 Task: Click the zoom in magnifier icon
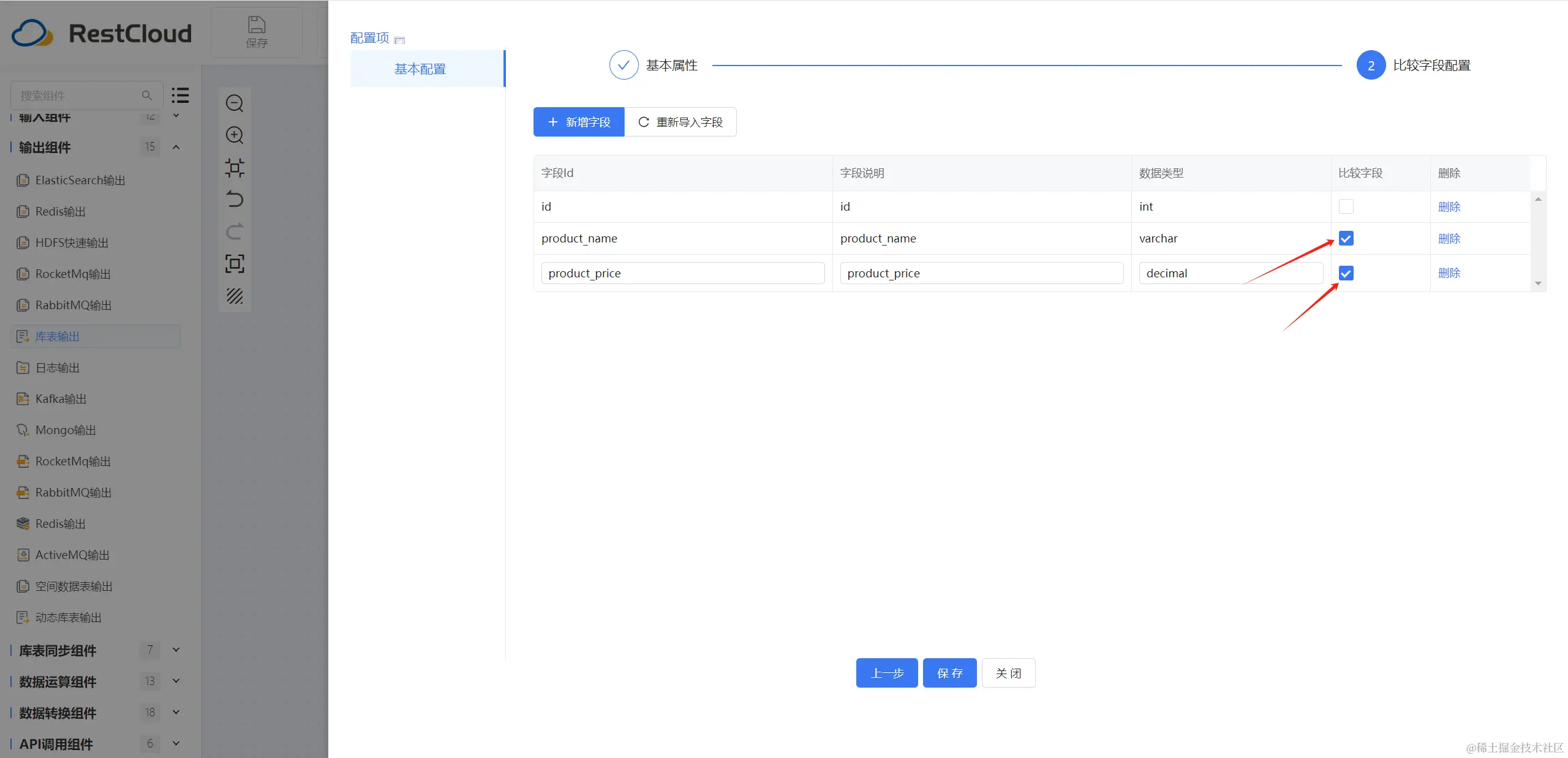coord(235,135)
